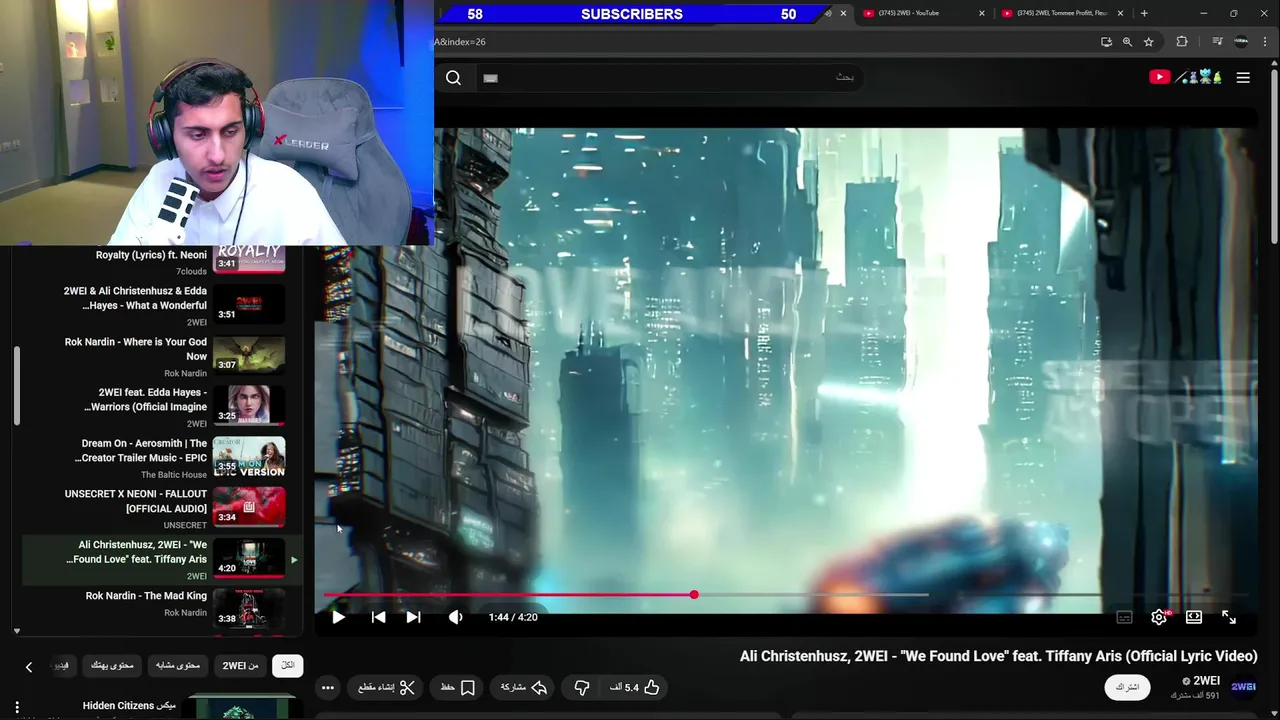This screenshot has height=720, width=1280.
Task: Dislike the video with thumbs down
Action: pos(581,687)
